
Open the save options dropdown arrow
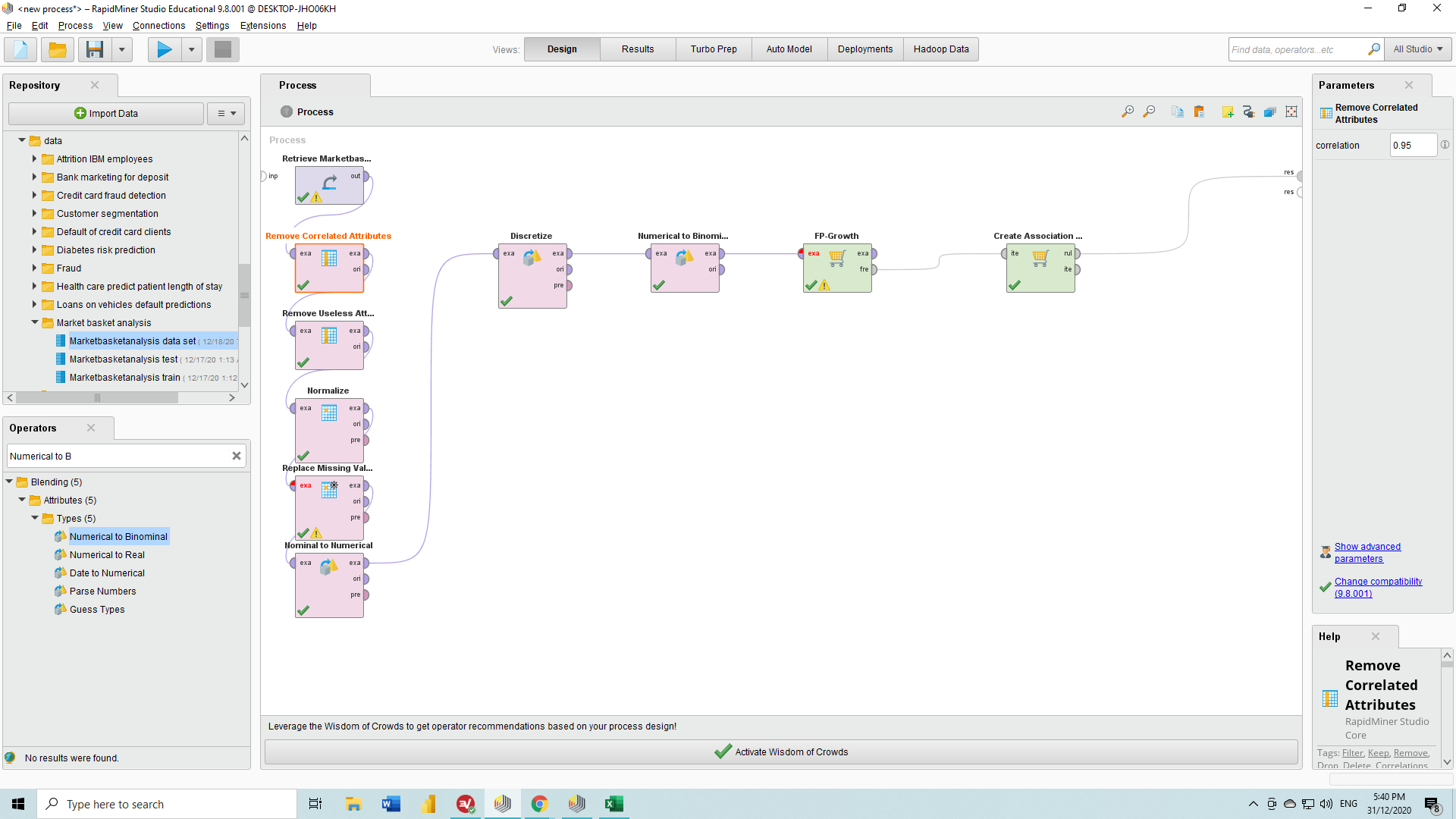[x=121, y=50]
